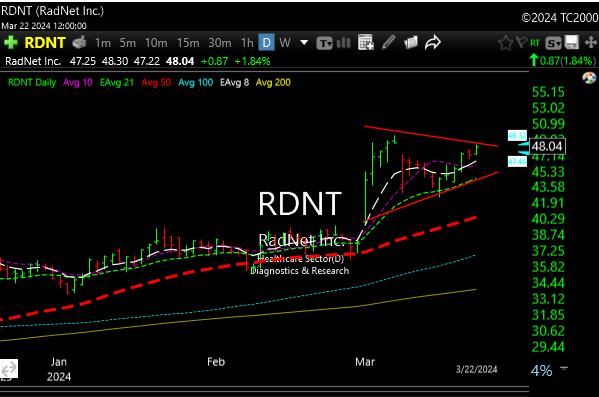Click the yellow RDNT symbol in toolbar
The image size is (599, 397).
pyautogui.click(x=45, y=43)
